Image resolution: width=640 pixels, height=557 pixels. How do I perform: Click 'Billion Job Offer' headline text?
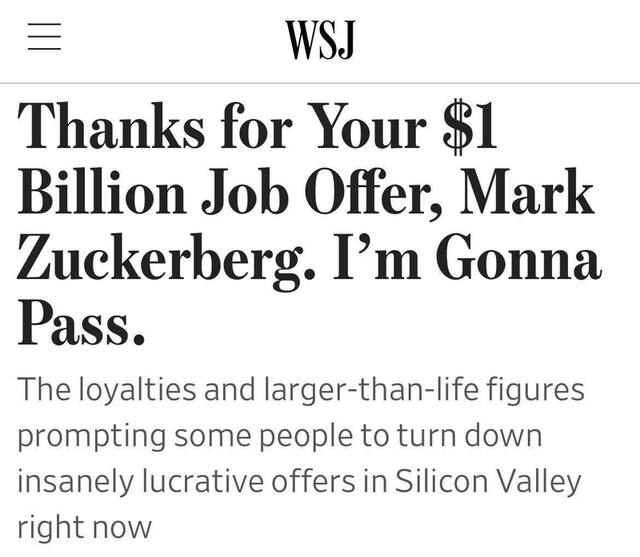click(230, 196)
